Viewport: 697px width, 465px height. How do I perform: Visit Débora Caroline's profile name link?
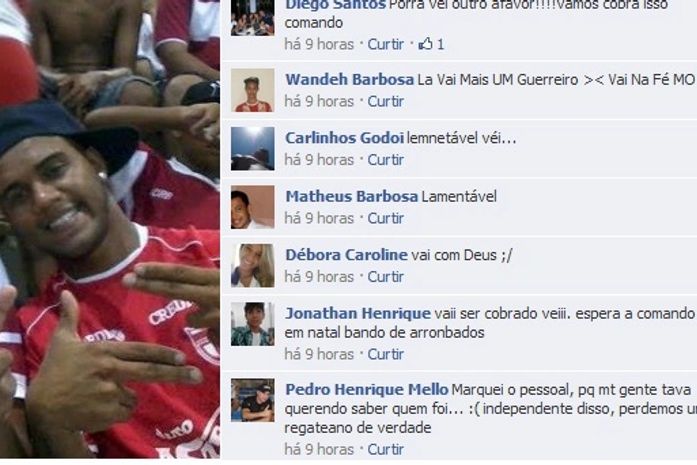click(346, 255)
